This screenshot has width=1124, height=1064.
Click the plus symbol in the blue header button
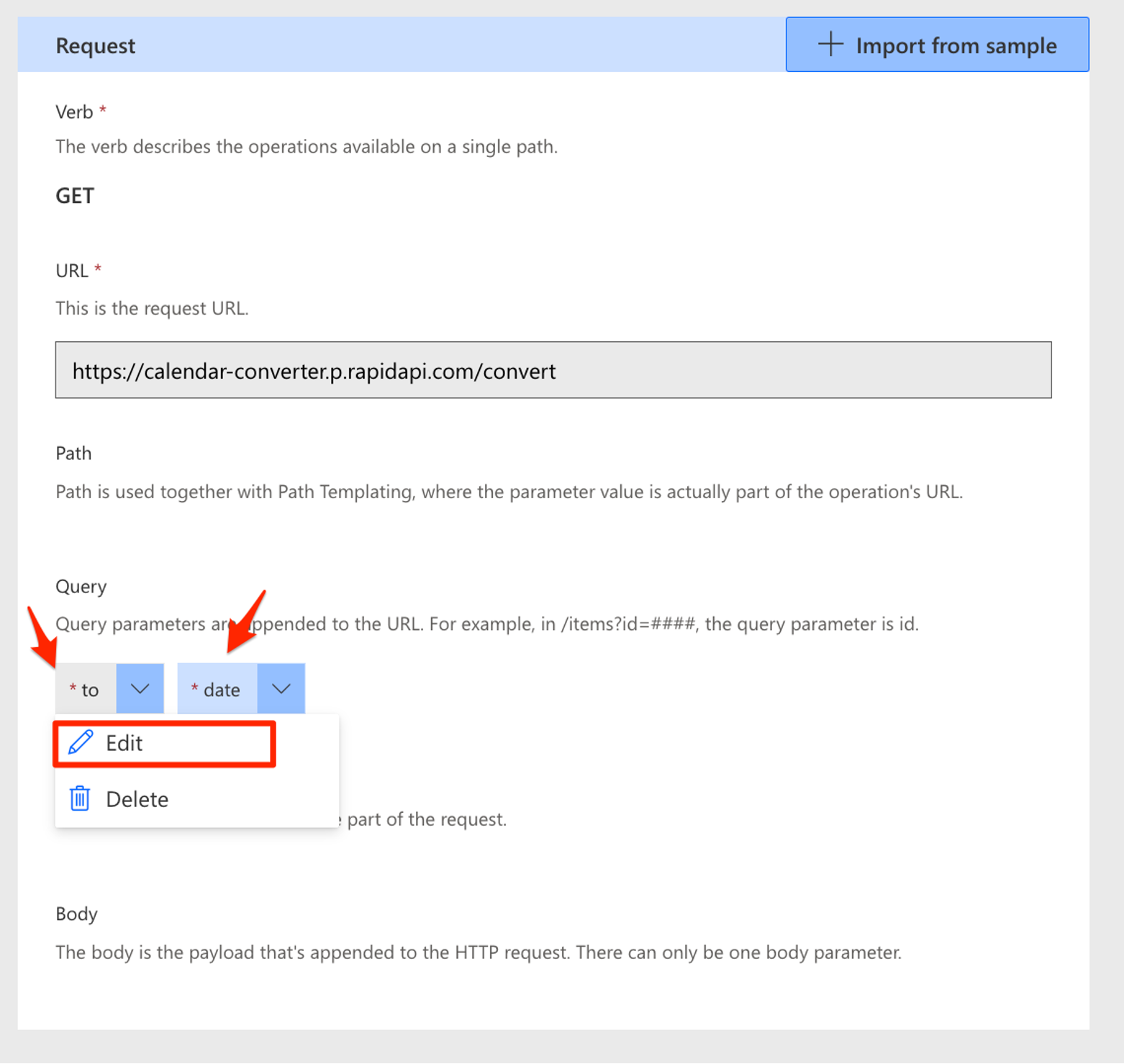(831, 45)
